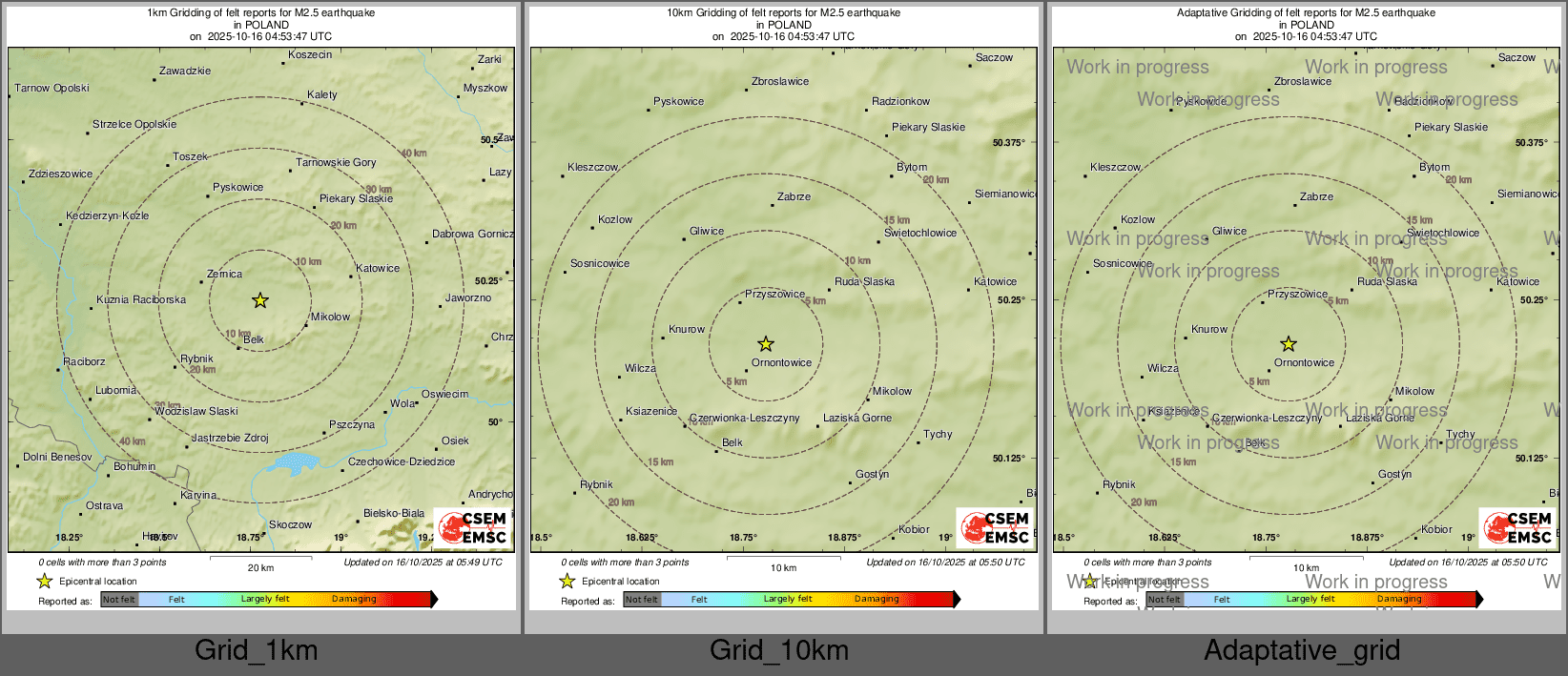Click the 'Damaging' legend segment in Grid_10km
1568x676 pixels.
(x=877, y=599)
